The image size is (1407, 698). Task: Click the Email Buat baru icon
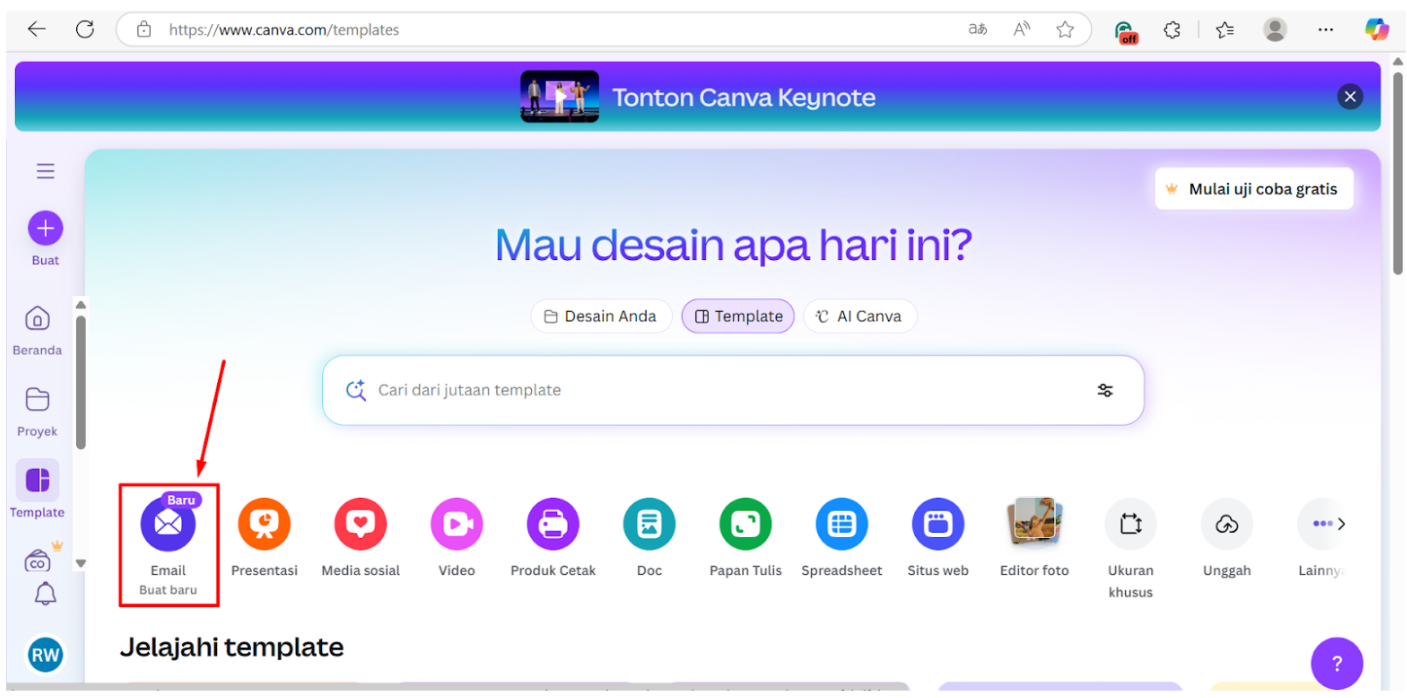click(168, 523)
